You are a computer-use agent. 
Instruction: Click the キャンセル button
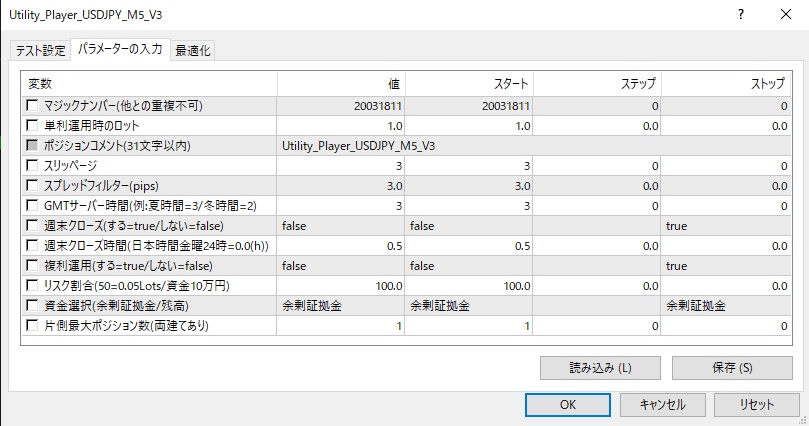coord(653,405)
